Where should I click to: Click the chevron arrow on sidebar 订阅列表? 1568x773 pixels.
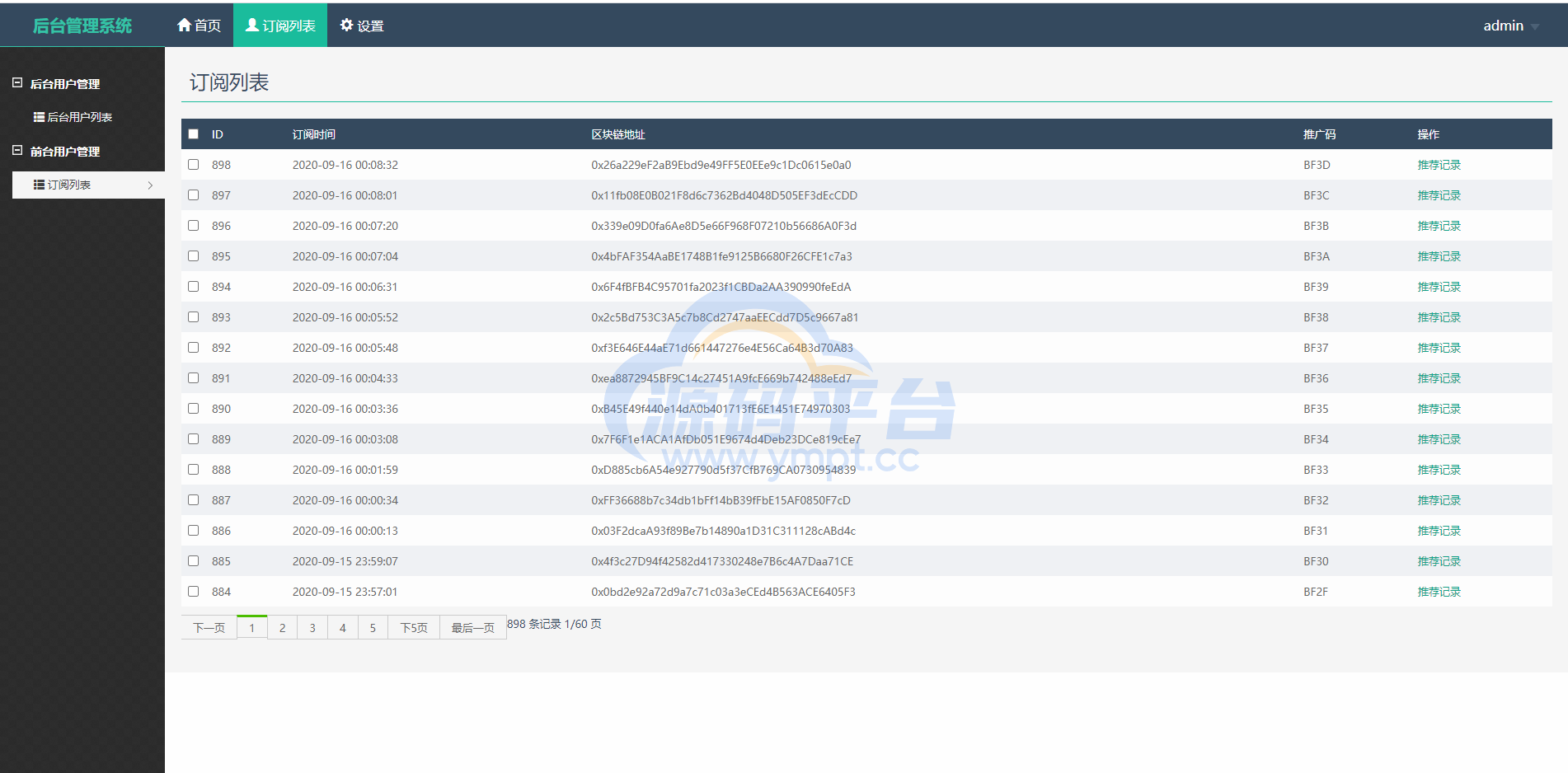point(150,185)
